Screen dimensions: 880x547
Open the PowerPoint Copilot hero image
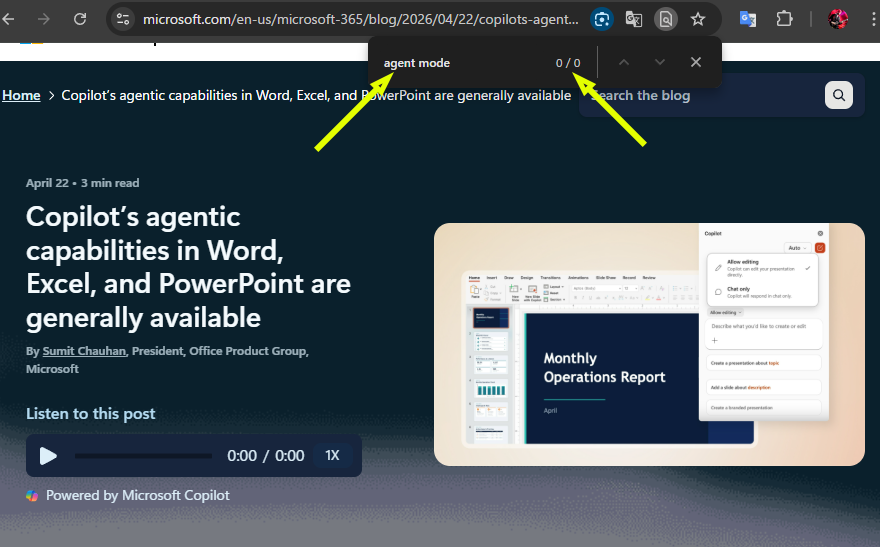coord(648,344)
